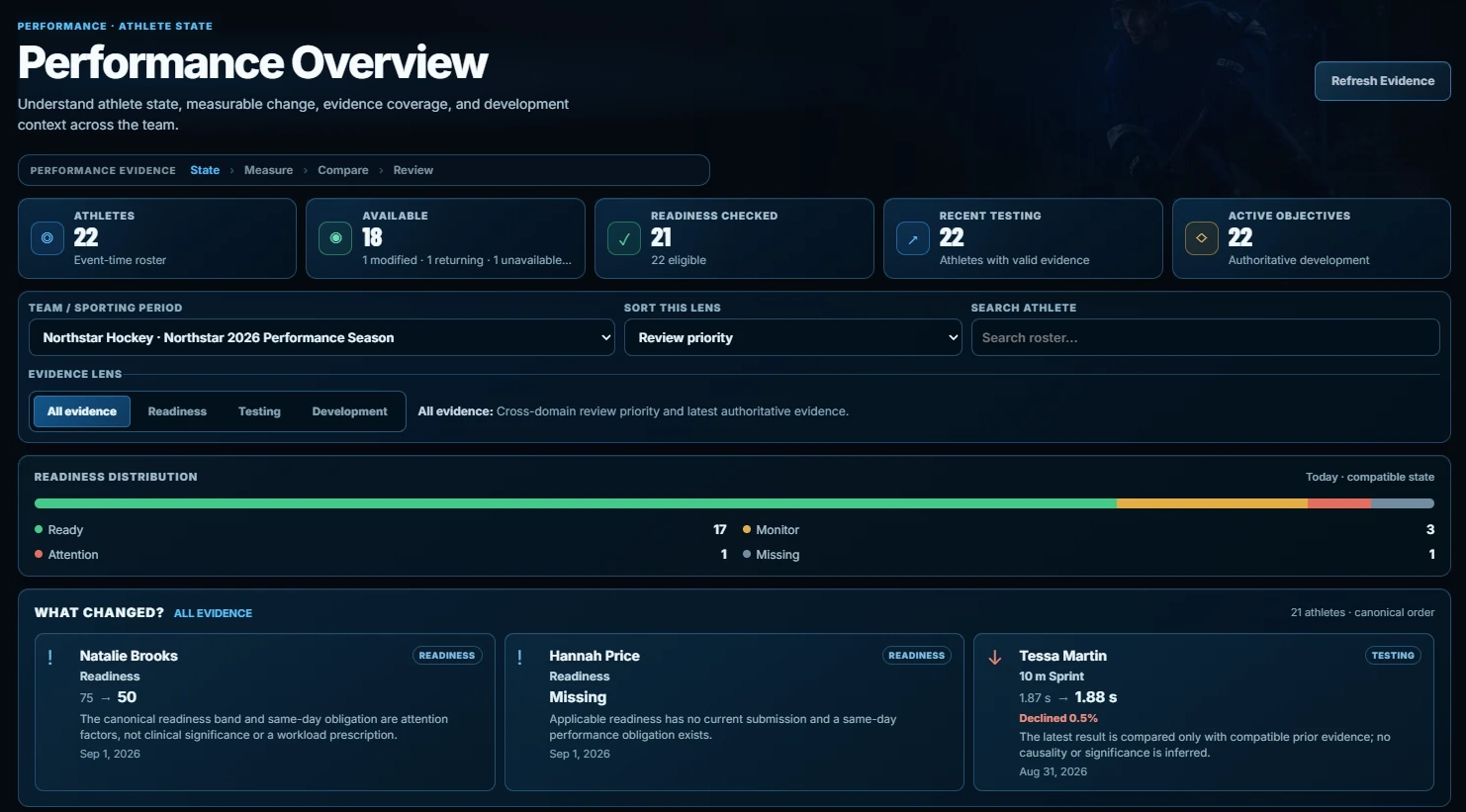The height and width of the screenshot is (812, 1466).
Task: Click the TESTING badge on Tessa Martin card
Action: 1393,656
